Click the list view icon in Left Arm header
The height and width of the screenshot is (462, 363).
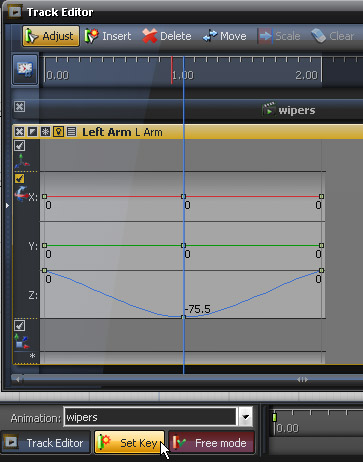pos(71,132)
